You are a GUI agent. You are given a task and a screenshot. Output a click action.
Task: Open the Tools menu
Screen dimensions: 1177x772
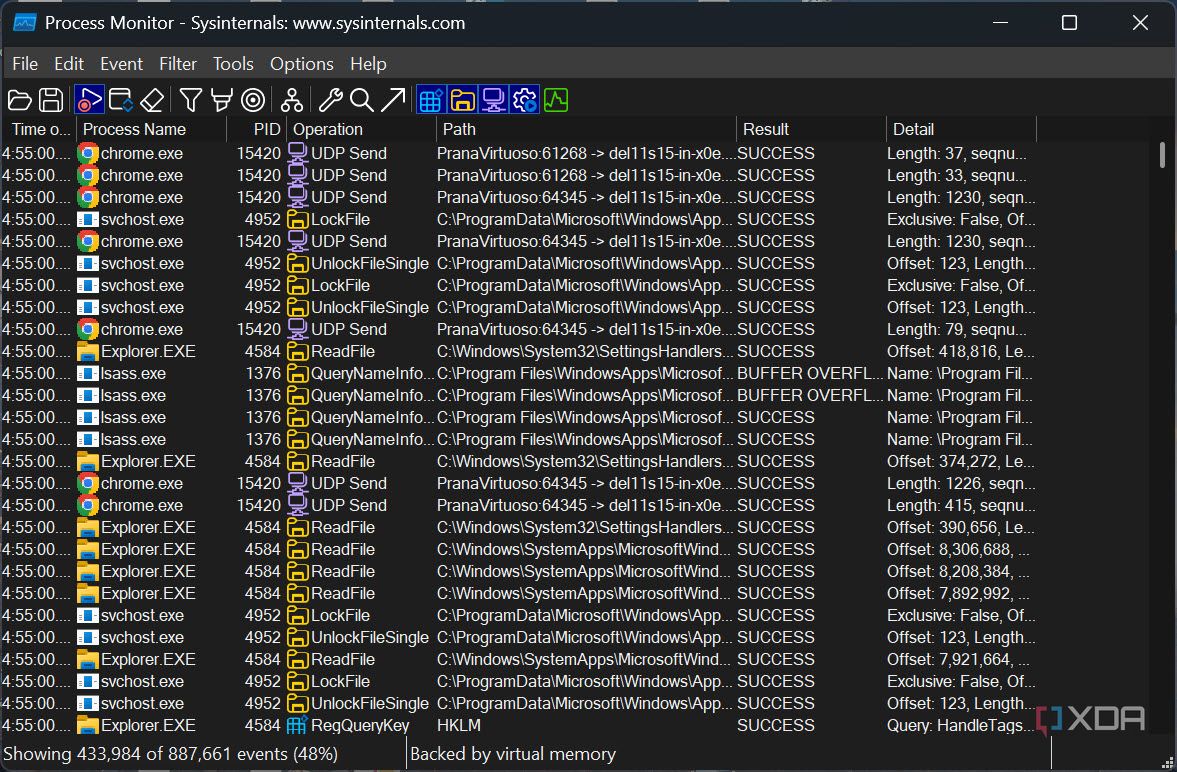[233, 64]
